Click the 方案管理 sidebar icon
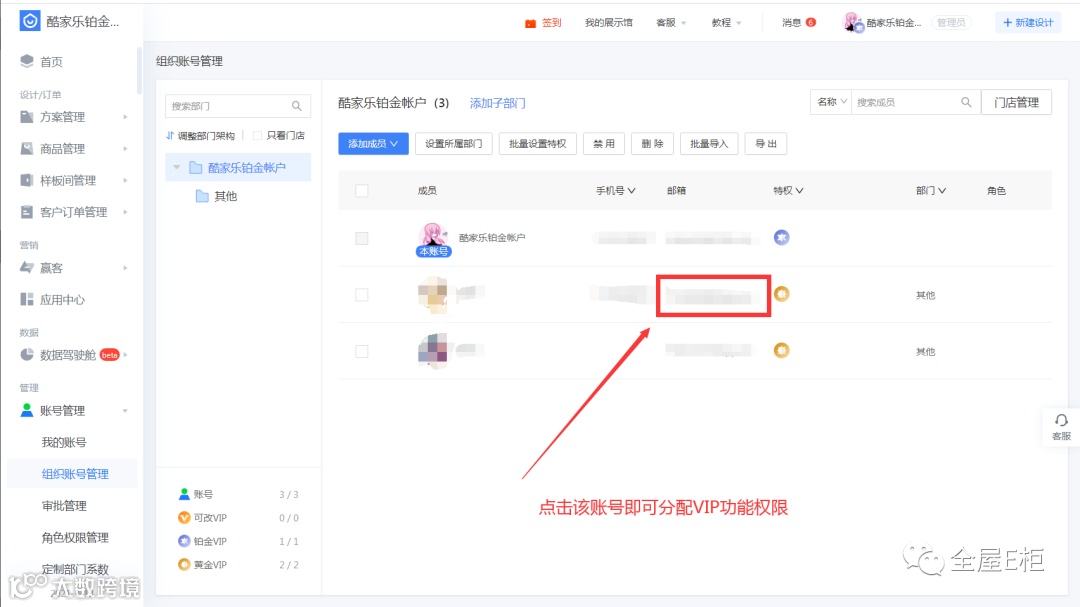 pyautogui.click(x=27, y=116)
